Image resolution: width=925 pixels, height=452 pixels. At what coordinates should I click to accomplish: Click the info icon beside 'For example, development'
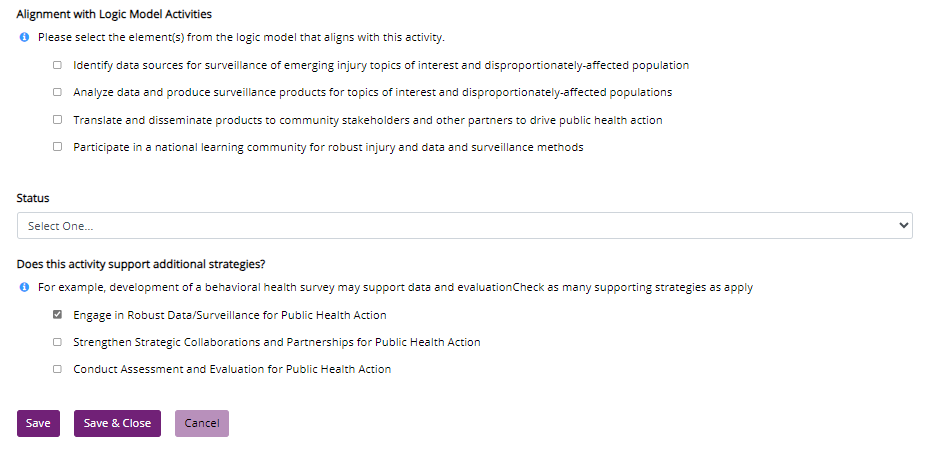tap(25, 288)
